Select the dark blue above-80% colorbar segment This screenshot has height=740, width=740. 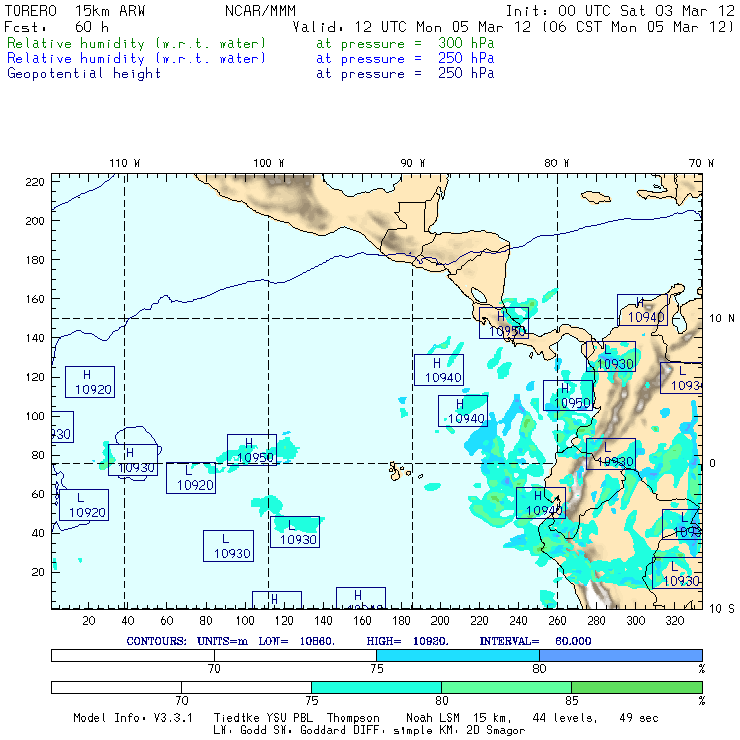point(620,655)
